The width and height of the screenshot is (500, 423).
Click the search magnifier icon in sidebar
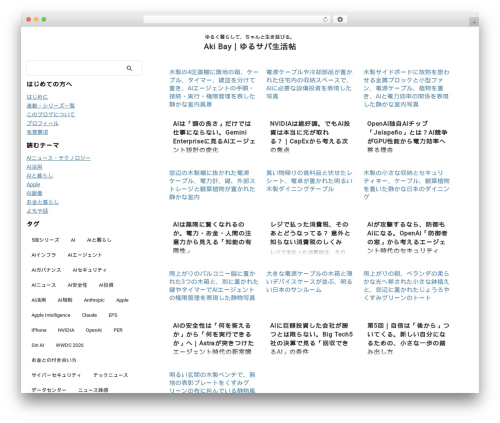[129, 68]
